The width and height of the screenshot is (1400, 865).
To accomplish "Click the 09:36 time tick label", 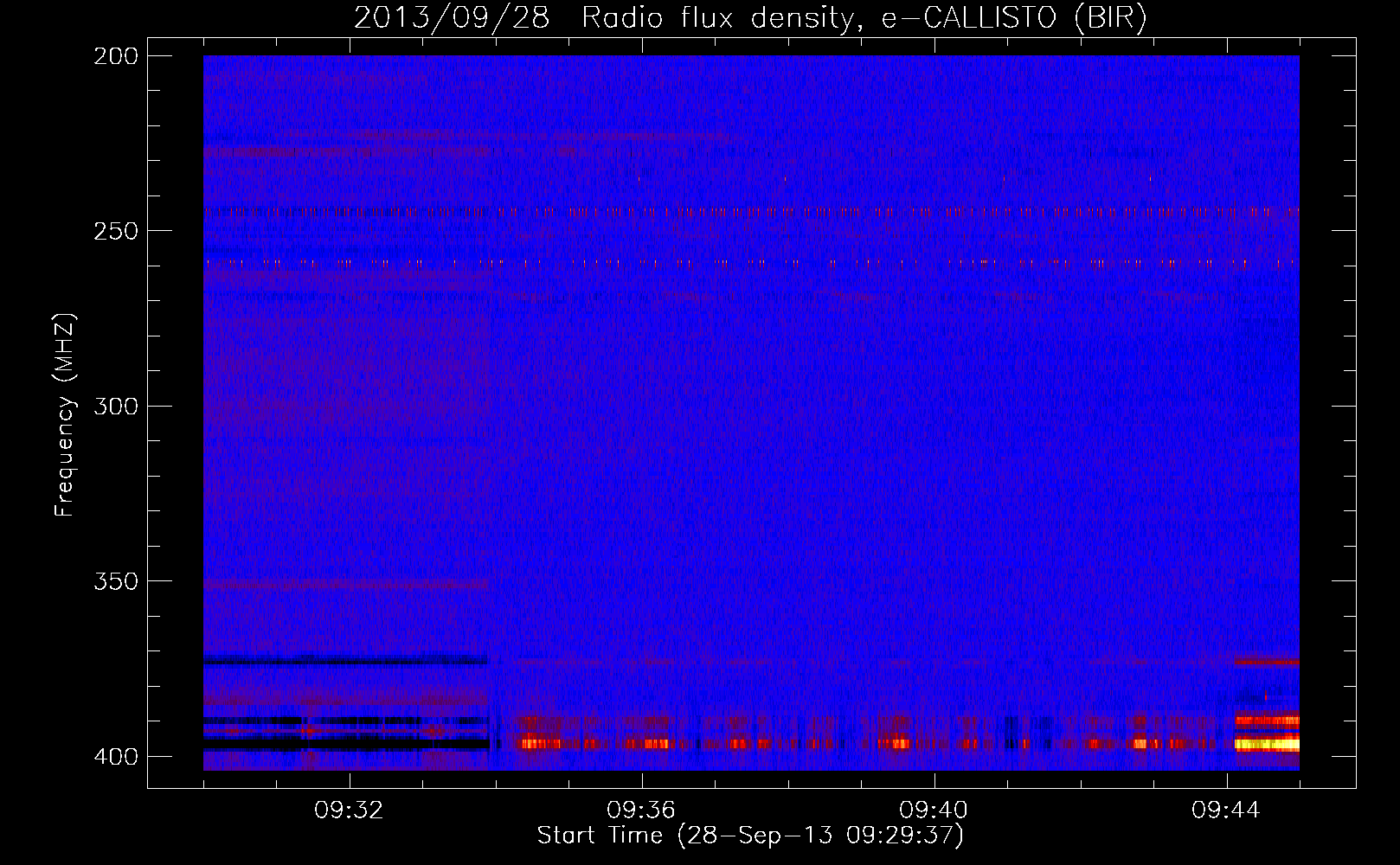I will coord(641,811).
